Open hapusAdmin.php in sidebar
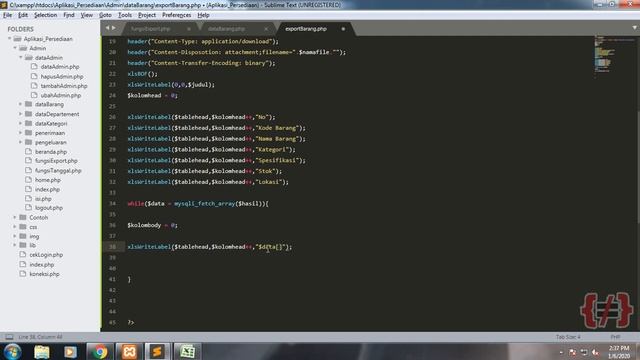This screenshot has height=360, width=640. tap(62, 76)
